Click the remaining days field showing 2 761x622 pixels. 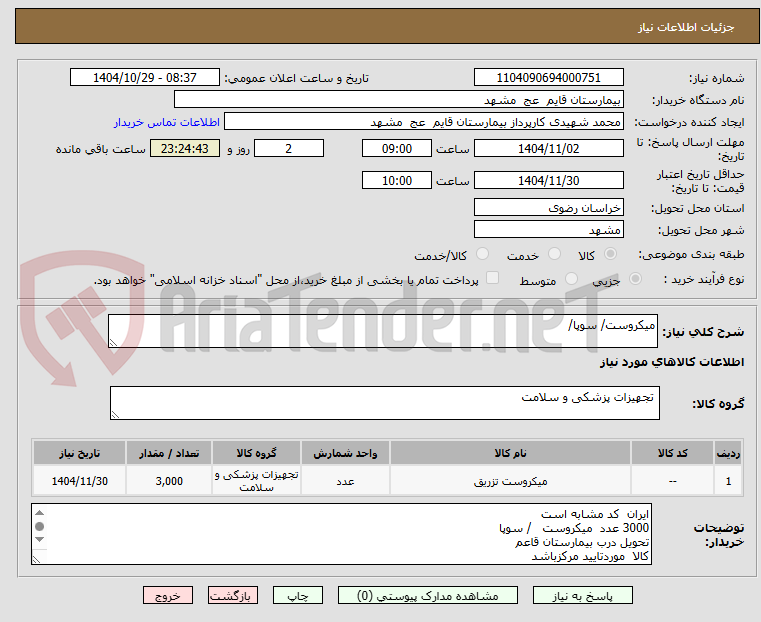(x=289, y=148)
